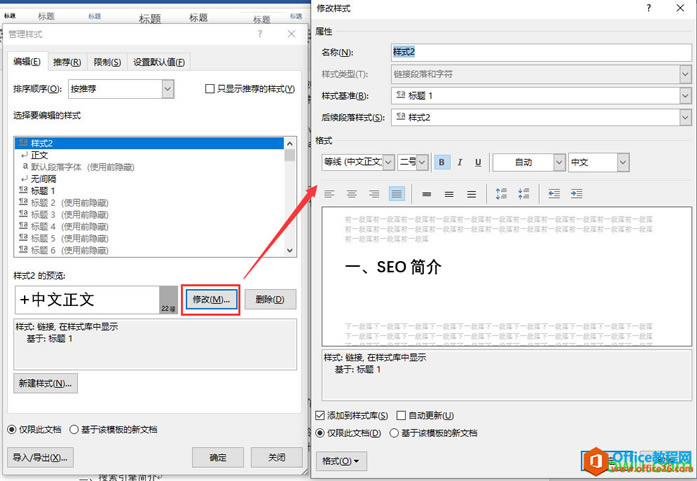This screenshot has height=481, width=697.
Task: Switch to 限制(S) tab
Action: tap(107, 62)
